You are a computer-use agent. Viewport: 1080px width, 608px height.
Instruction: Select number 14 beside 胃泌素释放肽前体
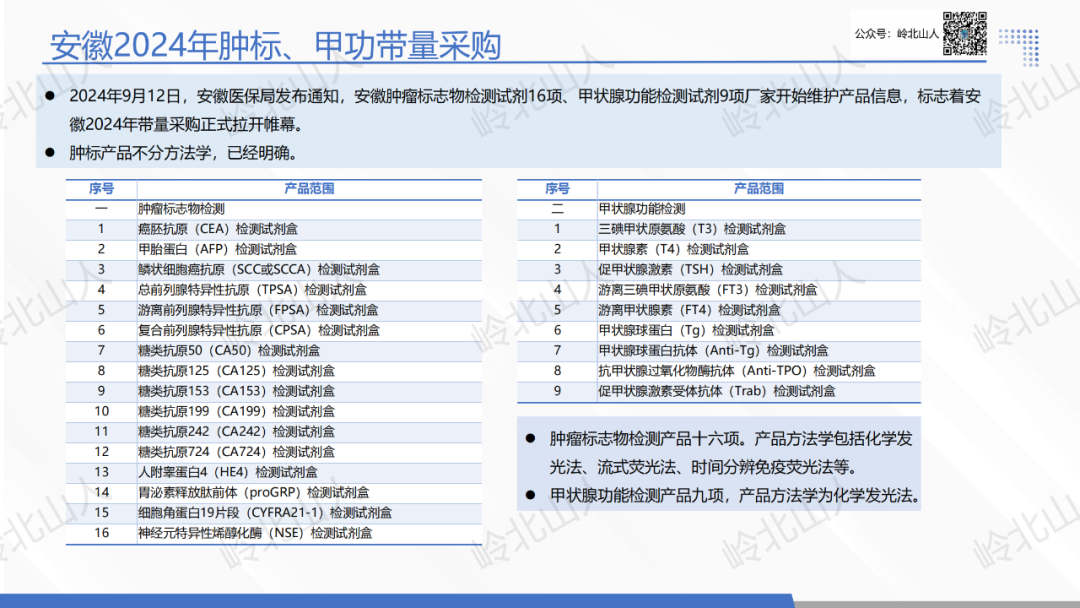[101, 493]
